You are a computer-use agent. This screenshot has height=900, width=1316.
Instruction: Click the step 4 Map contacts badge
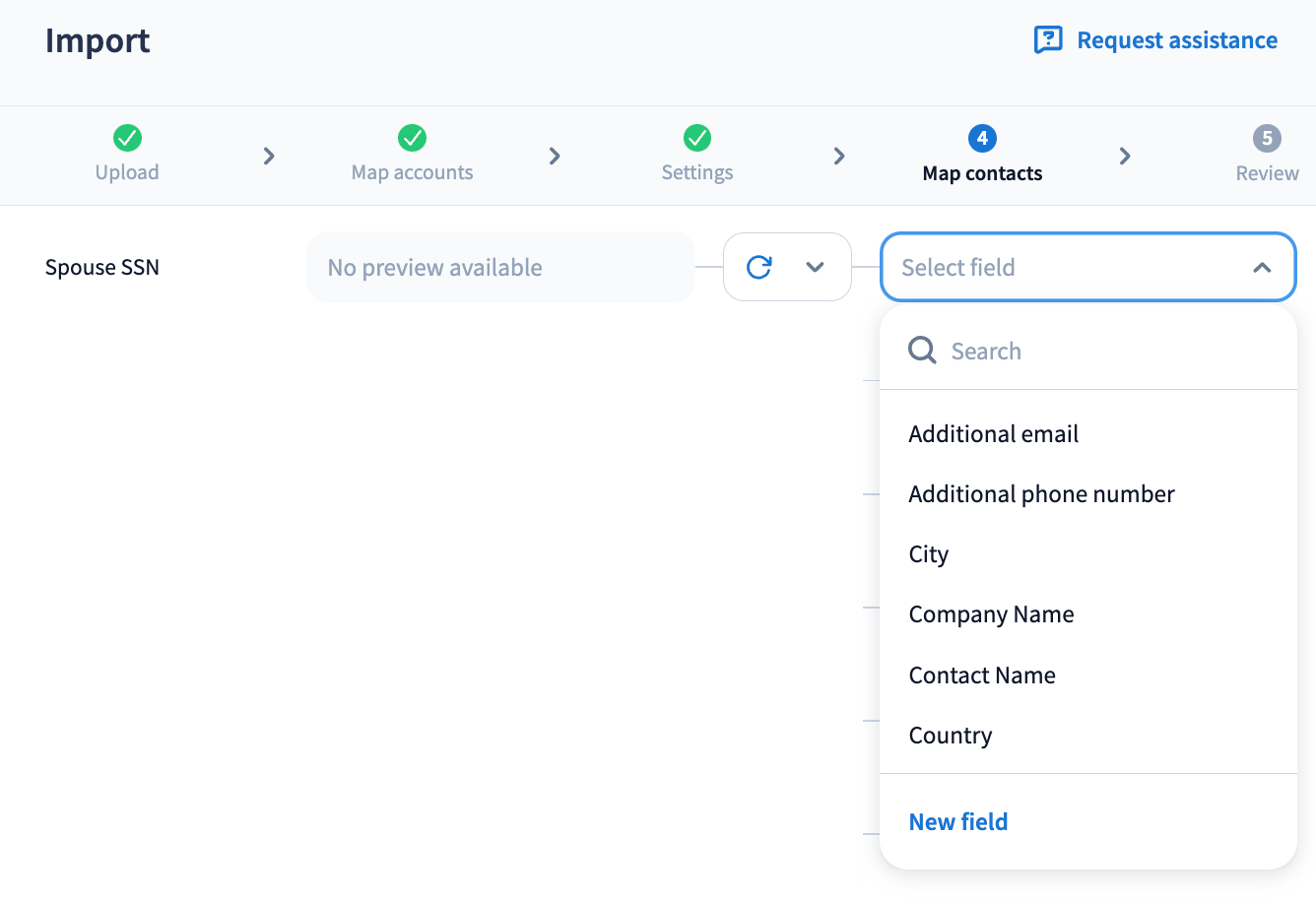(982, 138)
